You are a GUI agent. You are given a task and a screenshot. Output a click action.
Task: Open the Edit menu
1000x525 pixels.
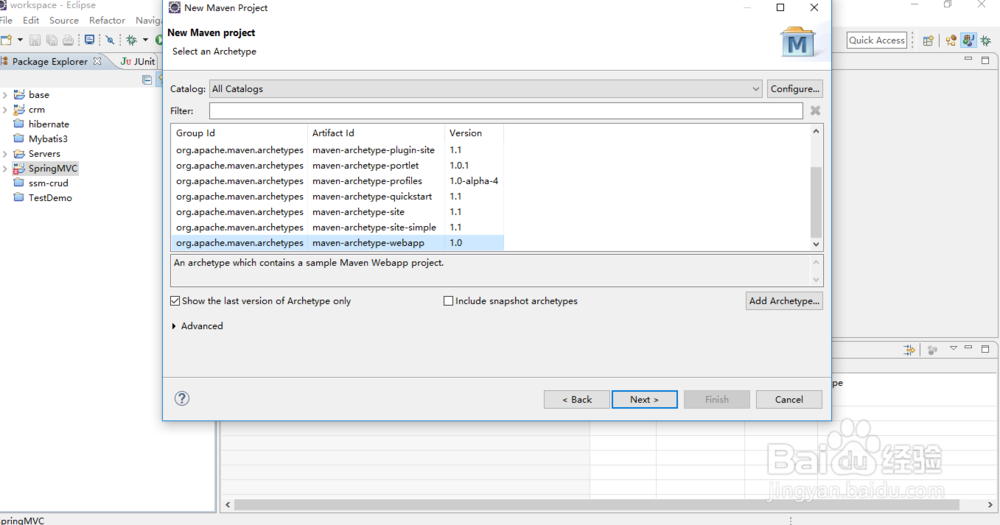[x=31, y=20]
